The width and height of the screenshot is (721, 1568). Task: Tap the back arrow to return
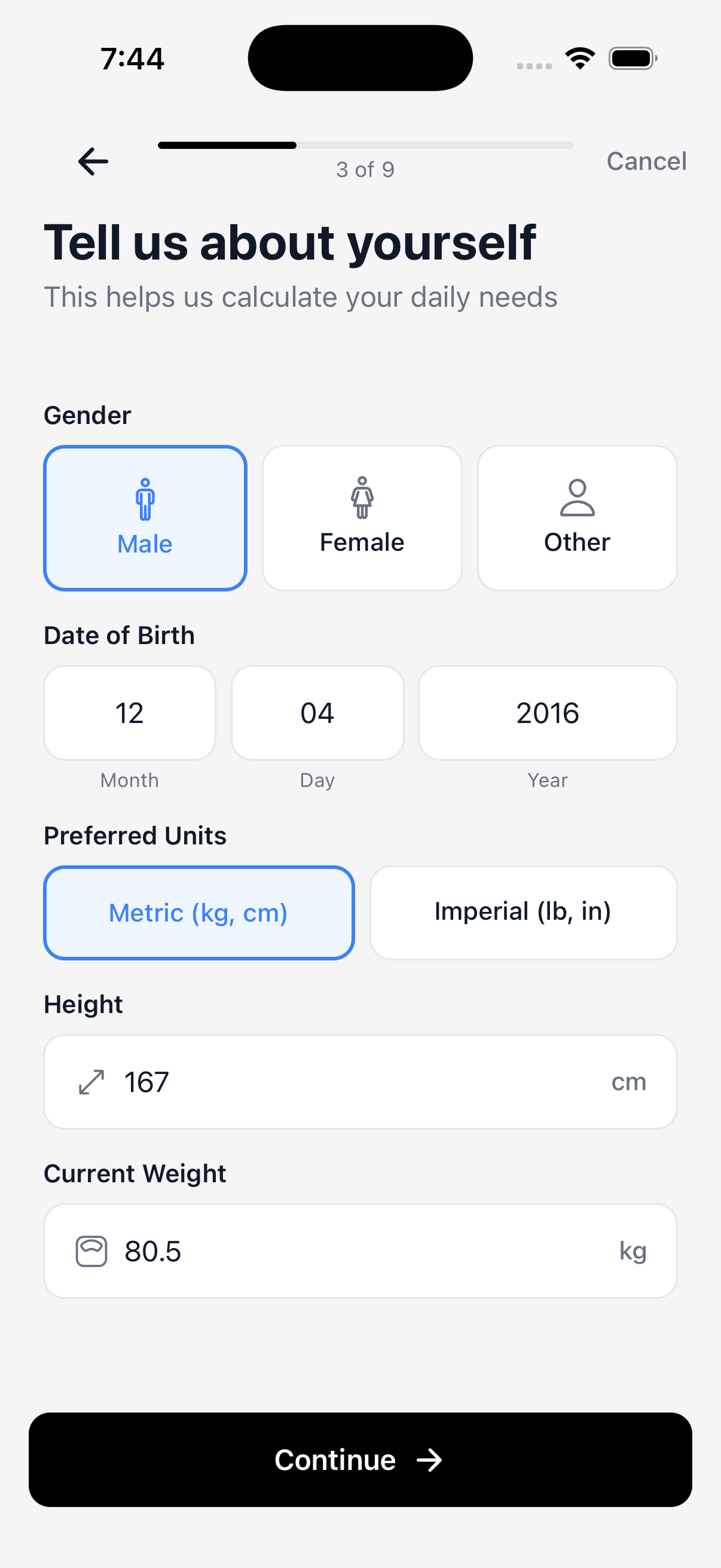coord(92,160)
